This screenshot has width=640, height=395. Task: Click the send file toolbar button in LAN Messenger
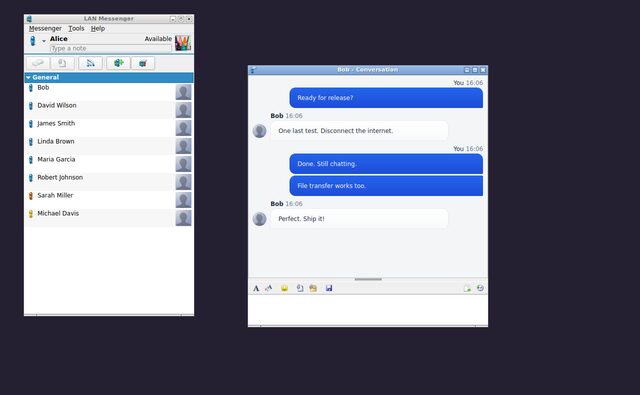62,63
